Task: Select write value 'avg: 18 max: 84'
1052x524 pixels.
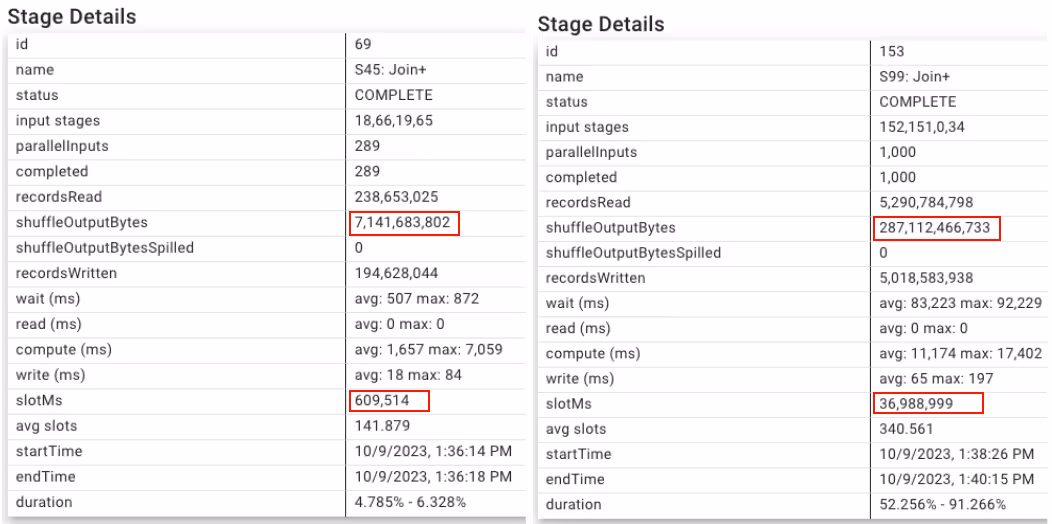Action: coord(408,376)
